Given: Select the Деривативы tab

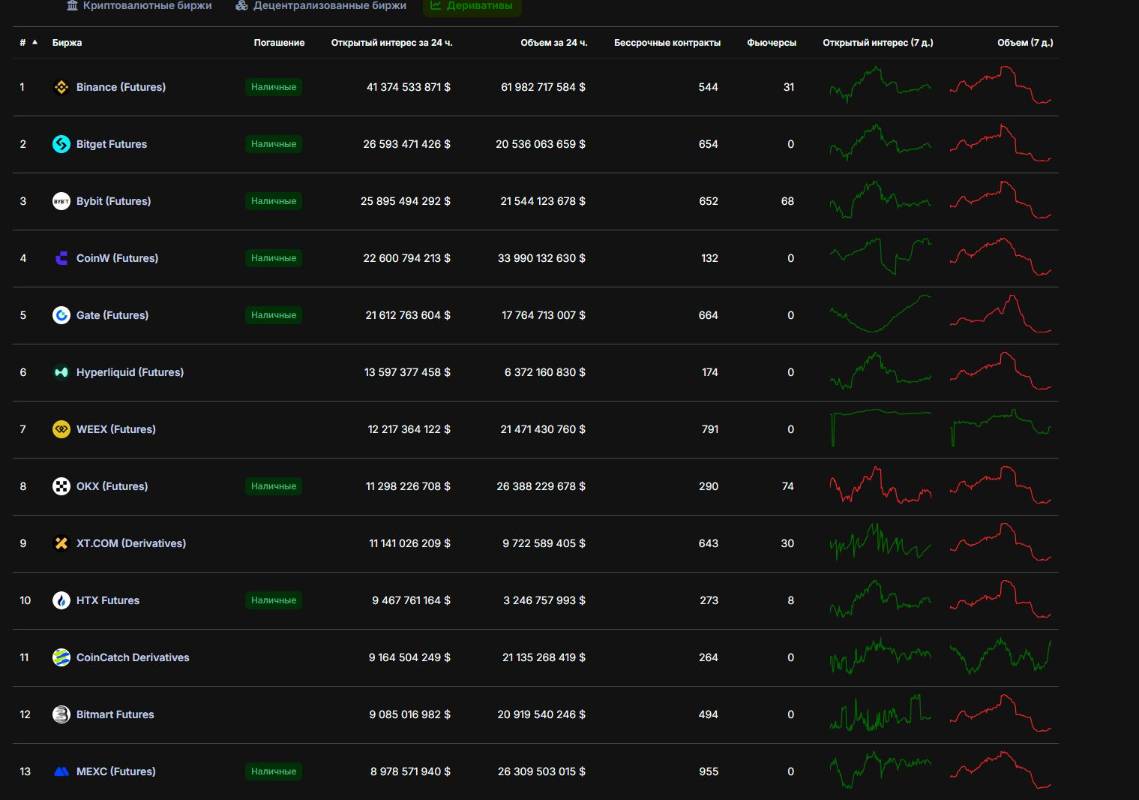Looking at the screenshot, I should click(x=472, y=6).
